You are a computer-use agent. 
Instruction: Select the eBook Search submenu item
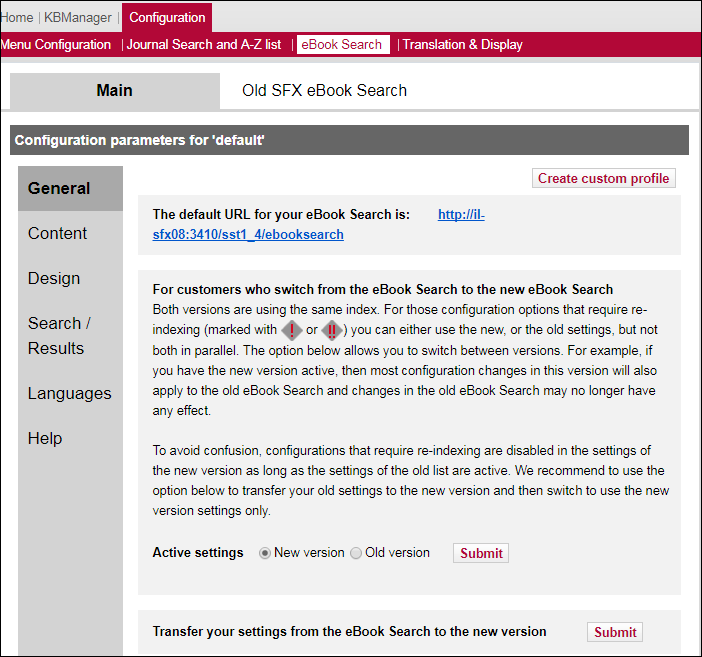343,44
